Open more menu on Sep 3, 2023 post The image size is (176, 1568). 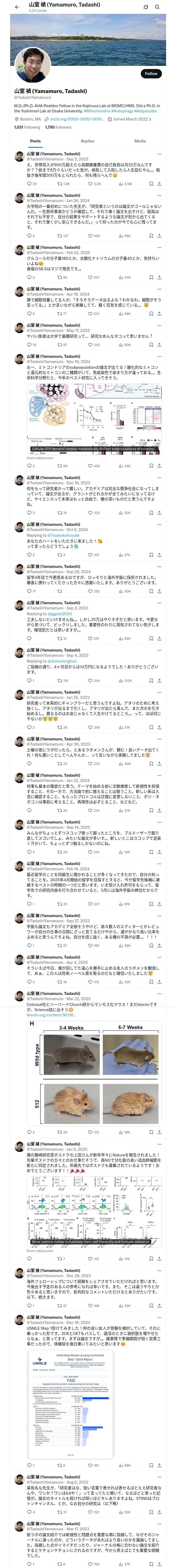pos(159,154)
